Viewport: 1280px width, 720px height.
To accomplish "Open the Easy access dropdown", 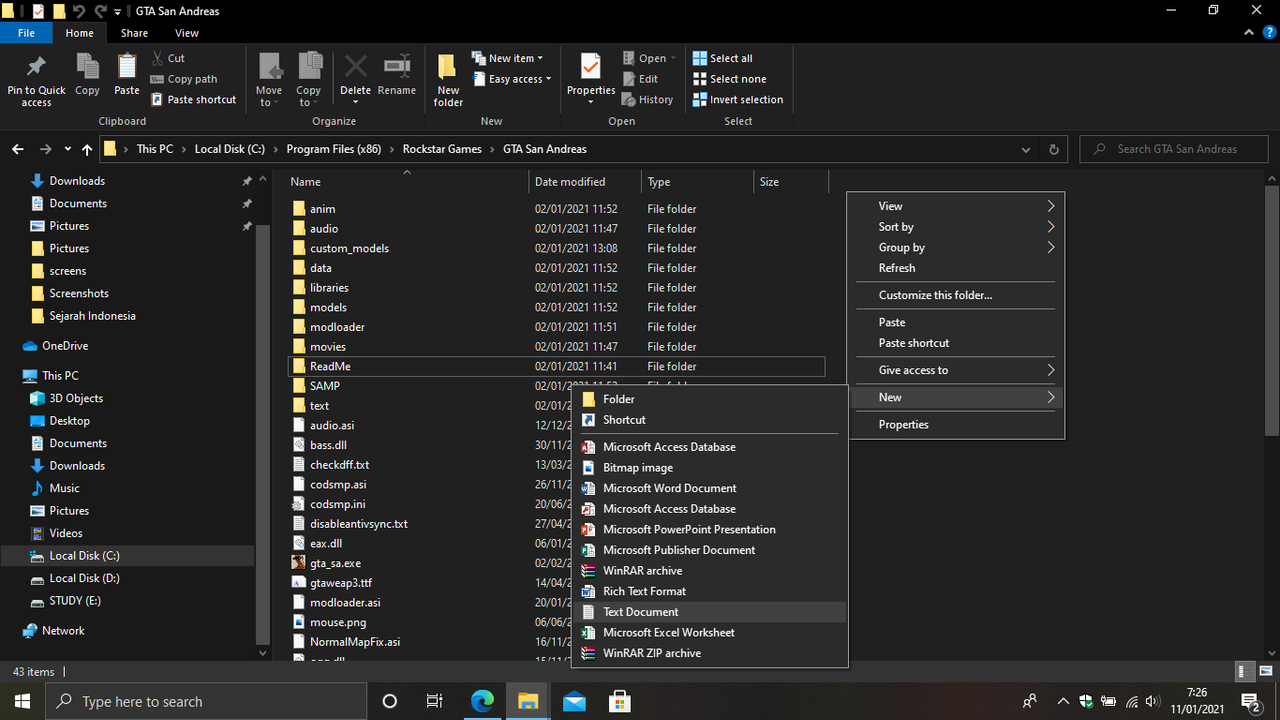I will (x=512, y=79).
